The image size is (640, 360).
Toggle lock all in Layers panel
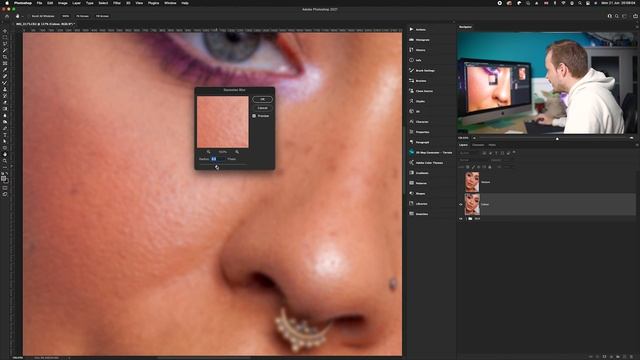tap(490, 167)
